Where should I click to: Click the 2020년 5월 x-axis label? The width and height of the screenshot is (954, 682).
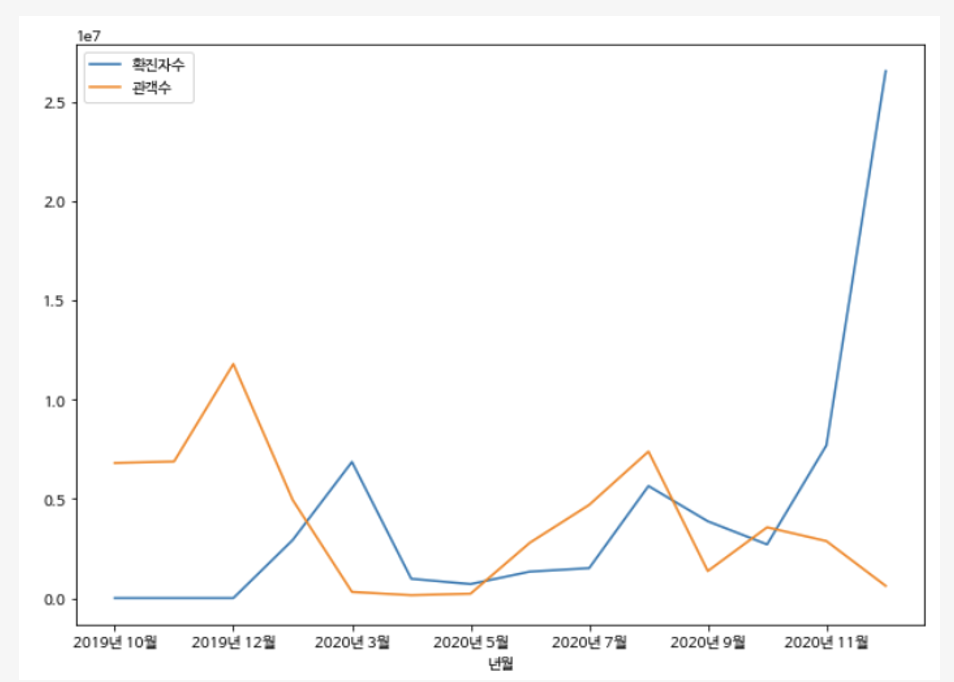pos(471,641)
